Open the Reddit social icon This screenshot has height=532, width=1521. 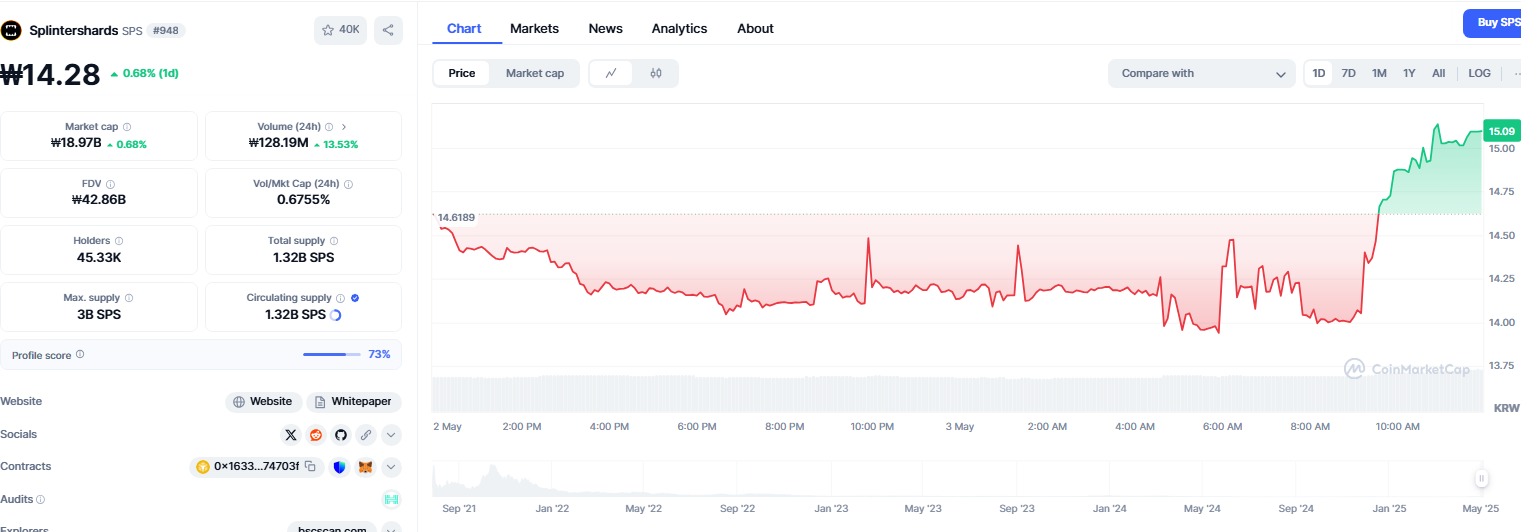(x=316, y=435)
